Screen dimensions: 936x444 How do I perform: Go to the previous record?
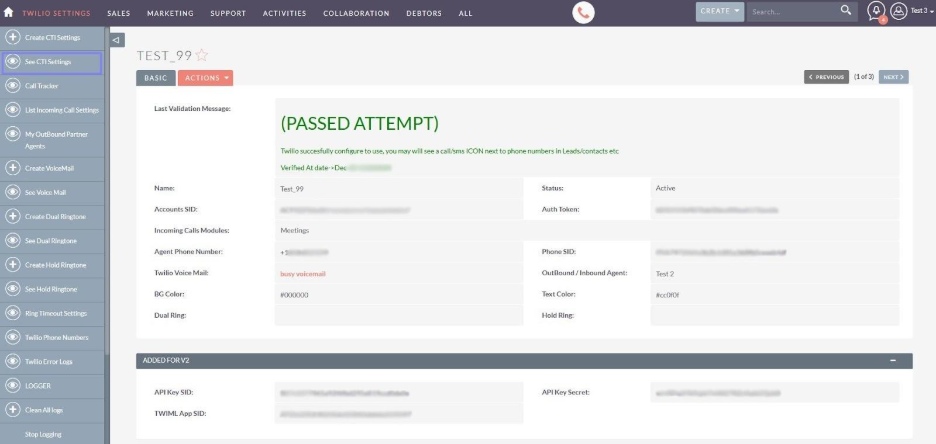[826, 77]
